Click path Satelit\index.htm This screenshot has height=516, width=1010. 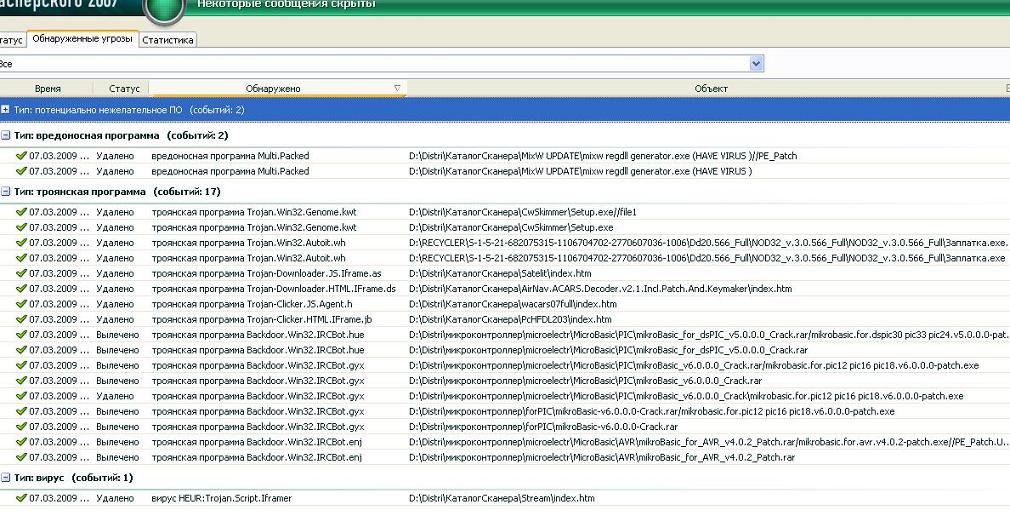[x=500, y=273]
